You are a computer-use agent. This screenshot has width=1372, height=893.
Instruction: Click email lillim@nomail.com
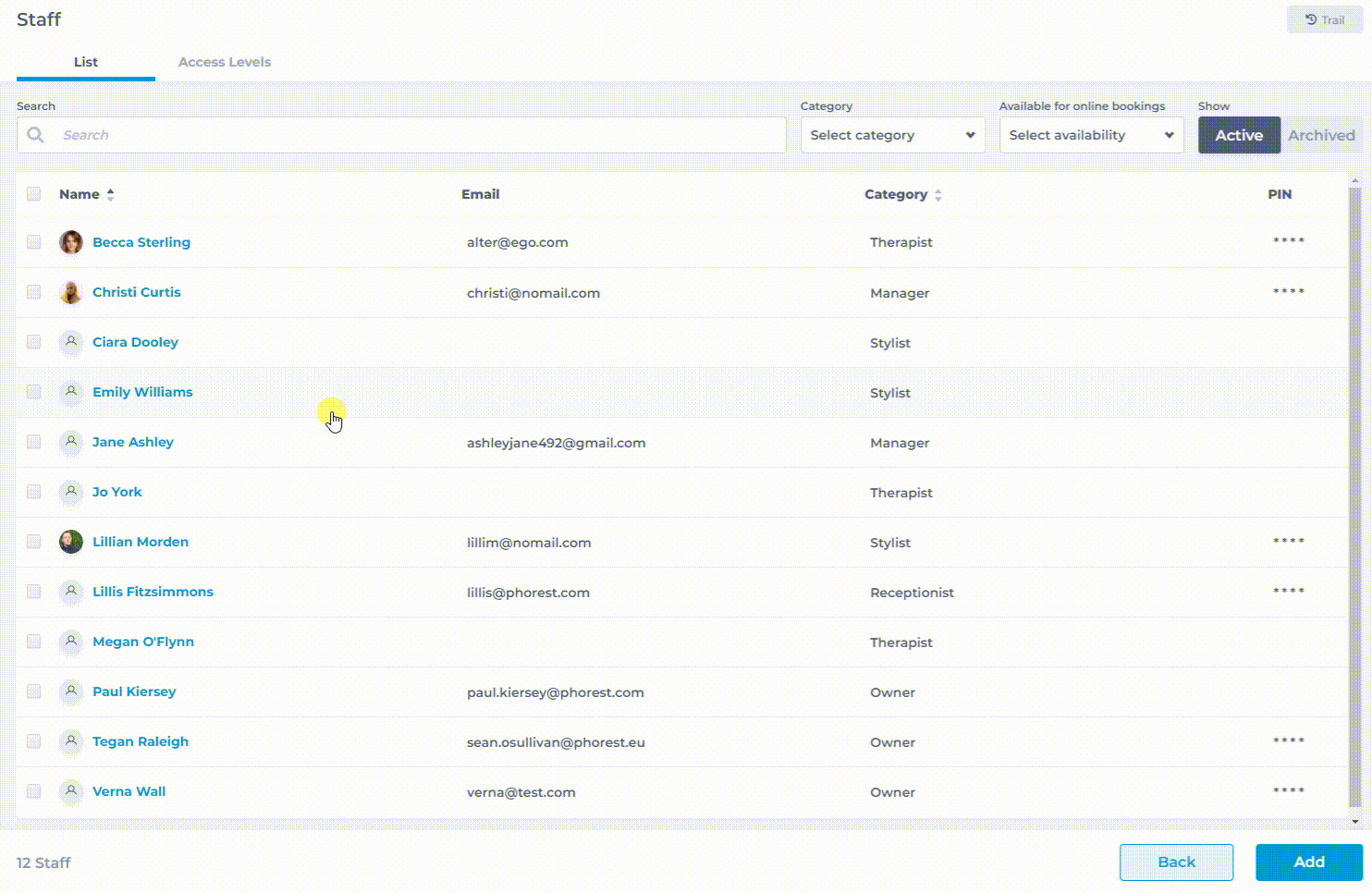pos(529,543)
